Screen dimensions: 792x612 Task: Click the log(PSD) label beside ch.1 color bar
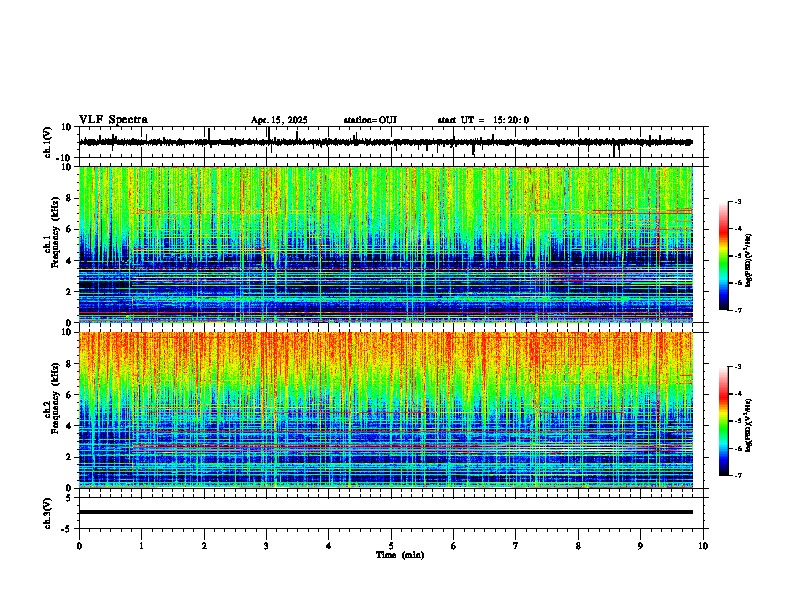tap(749, 261)
